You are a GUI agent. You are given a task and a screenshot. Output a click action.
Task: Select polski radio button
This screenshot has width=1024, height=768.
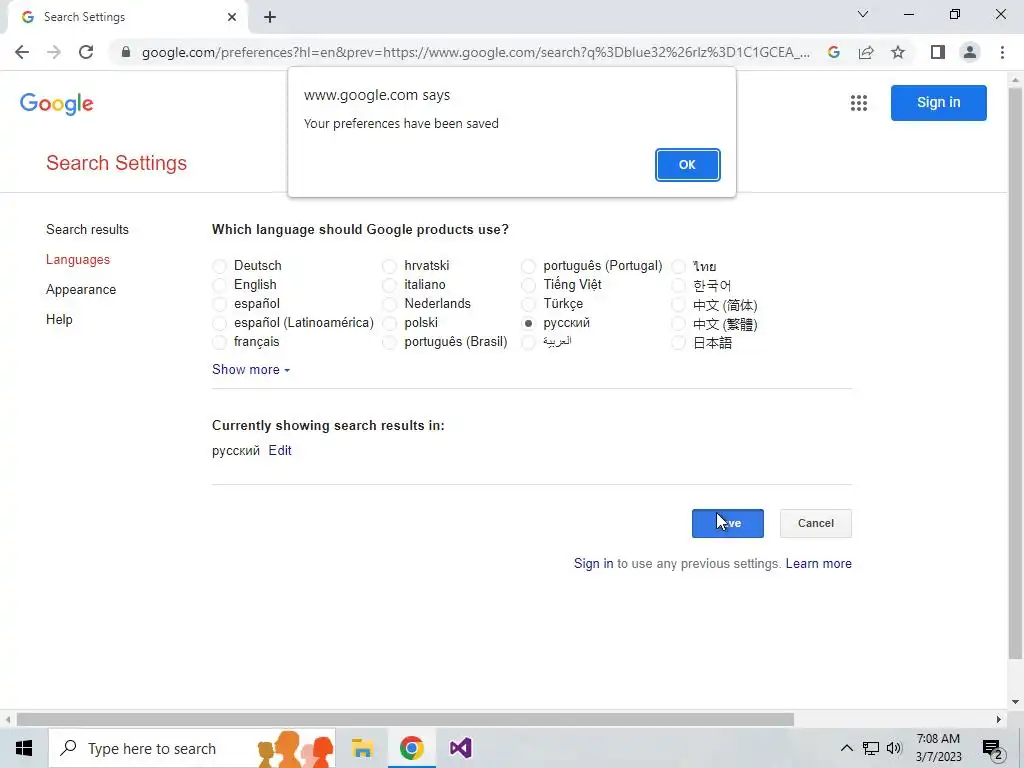(x=389, y=323)
